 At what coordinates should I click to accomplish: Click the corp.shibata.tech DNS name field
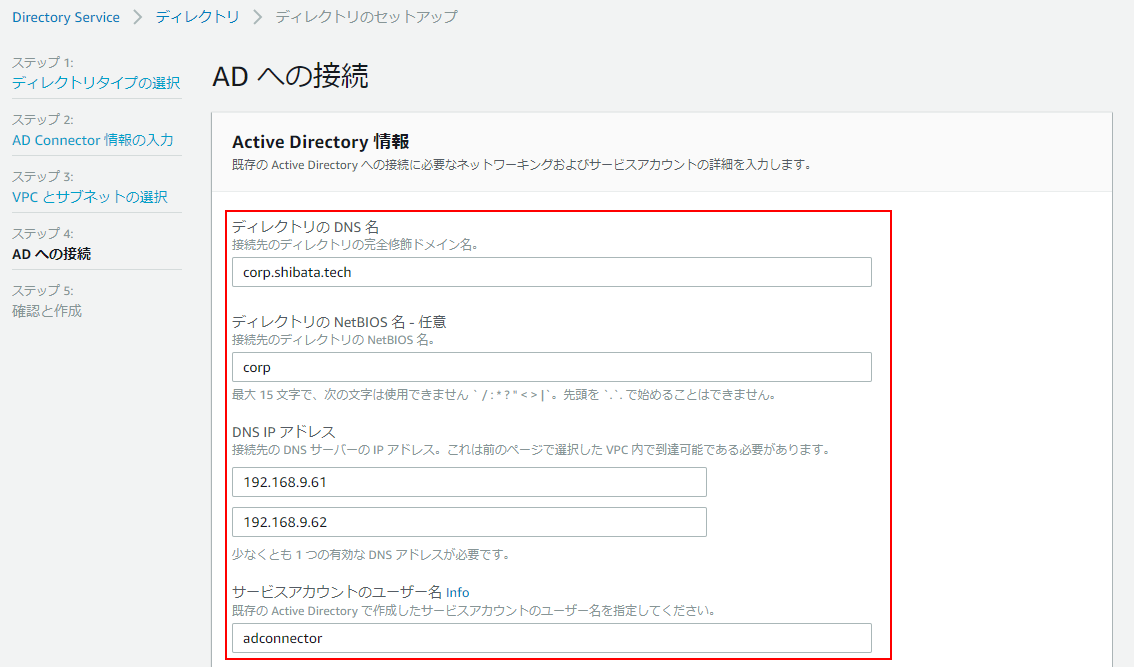(551, 271)
